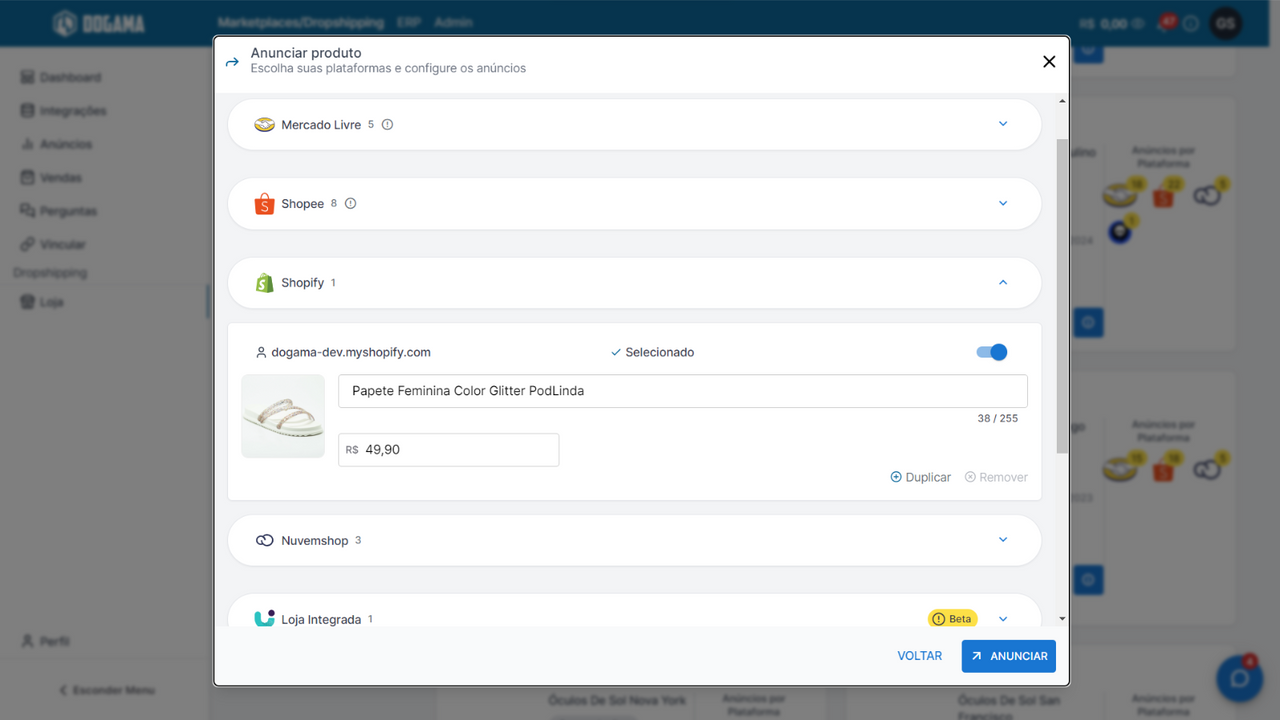The width and height of the screenshot is (1280, 720).
Task: Click the ANUNCIAR button
Action: pos(1009,656)
